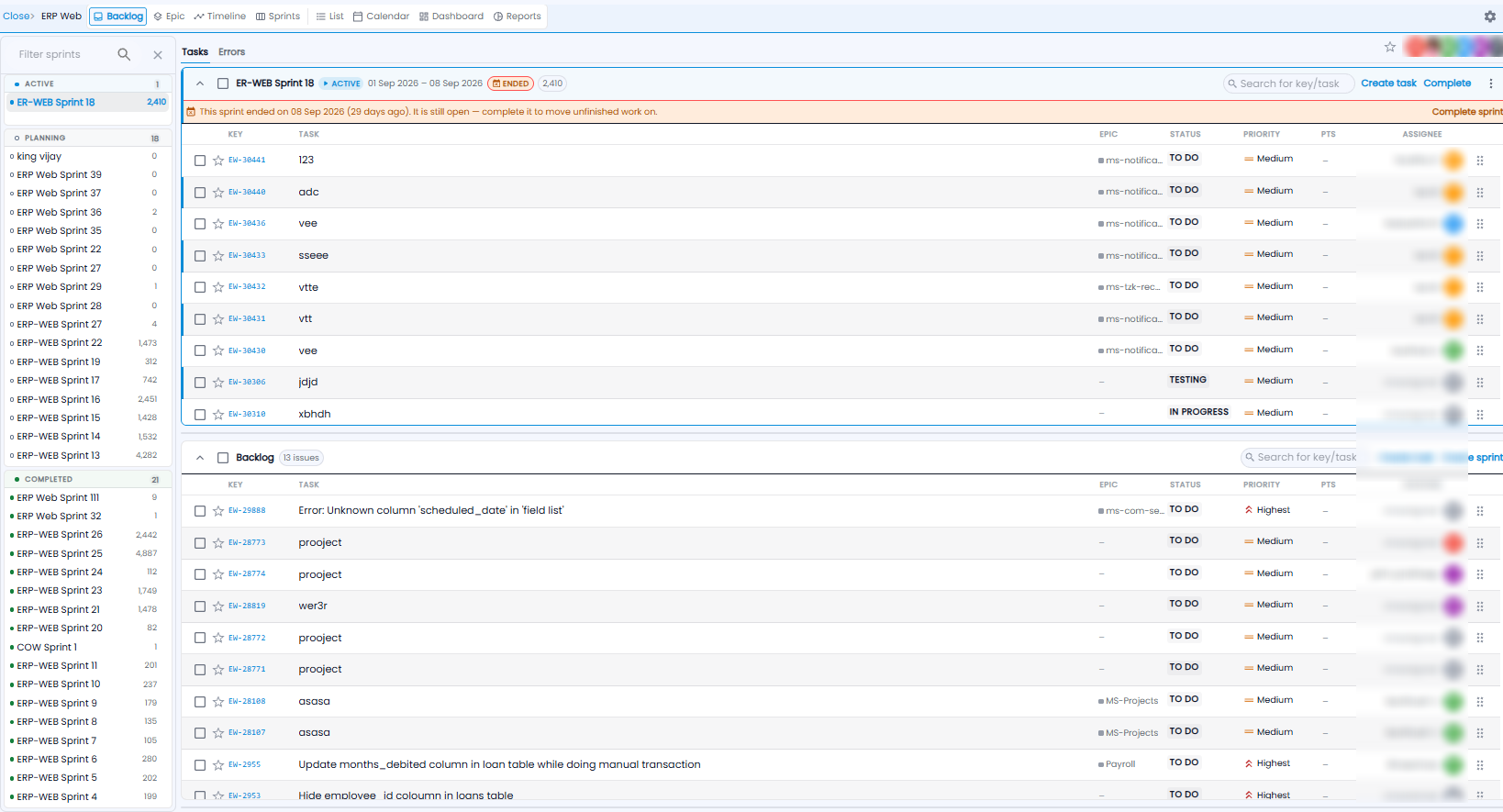Check the EW-28107 asasa task box
Viewport: 1503px width, 812px height.
tap(200, 733)
